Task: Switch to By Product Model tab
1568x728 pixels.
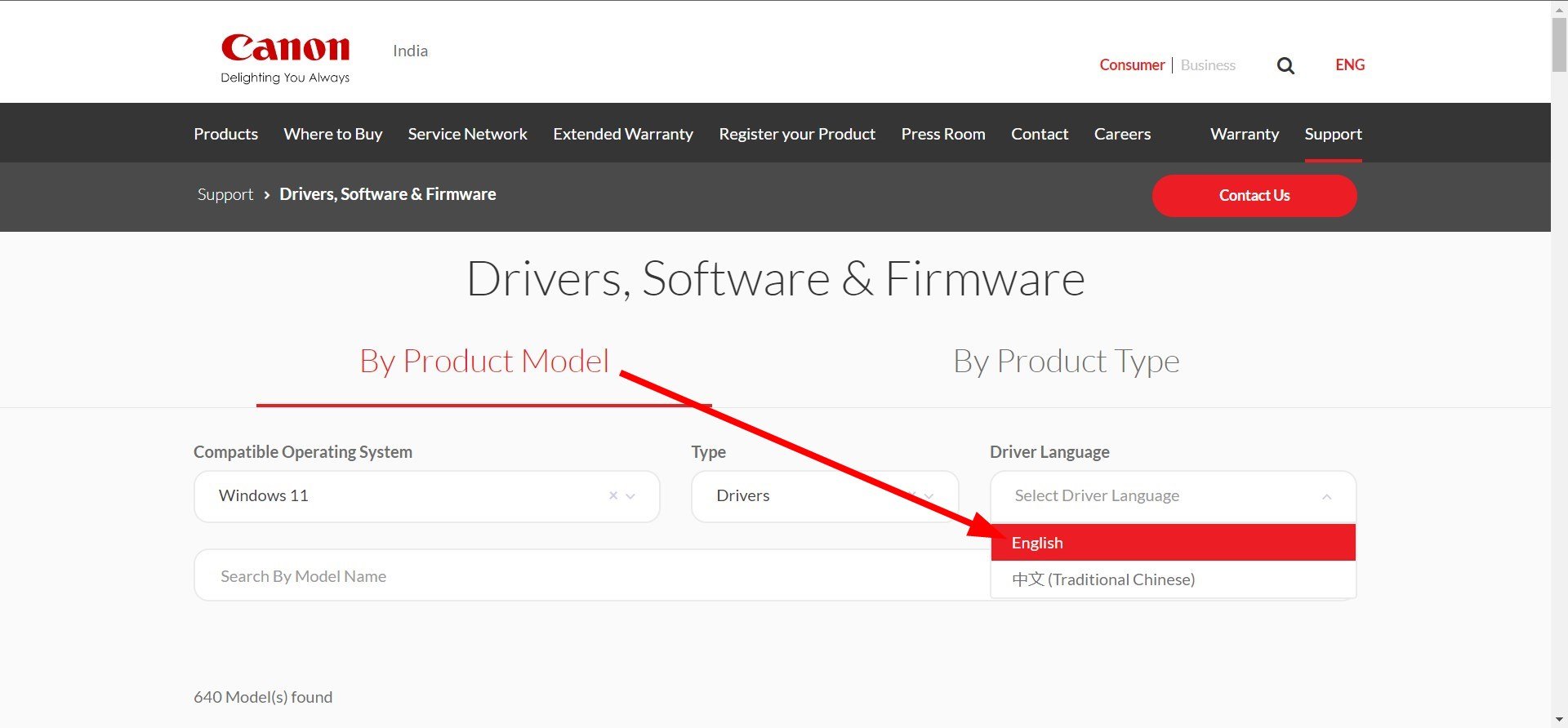Action: pyautogui.click(x=484, y=361)
